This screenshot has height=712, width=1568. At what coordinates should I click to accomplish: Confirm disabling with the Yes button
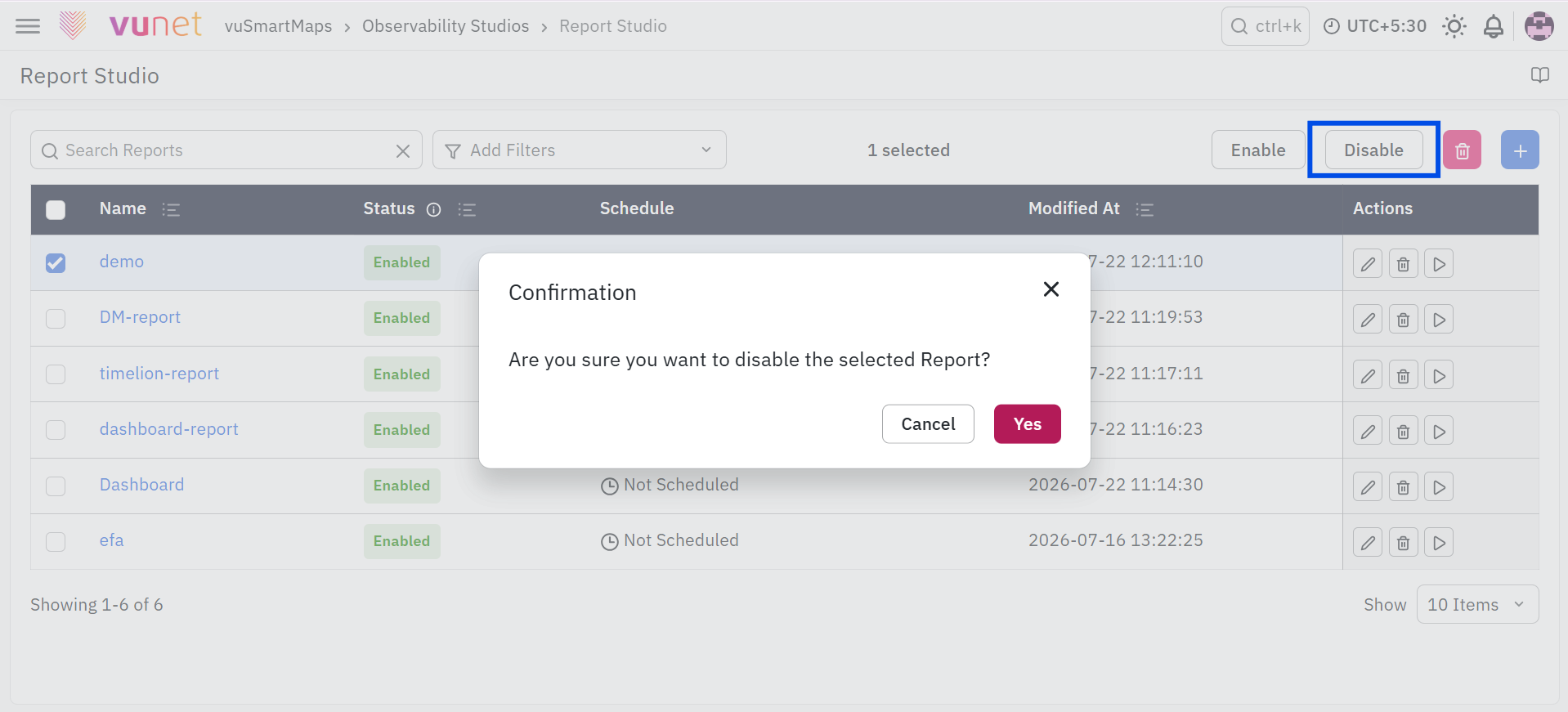[x=1028, y=424]
